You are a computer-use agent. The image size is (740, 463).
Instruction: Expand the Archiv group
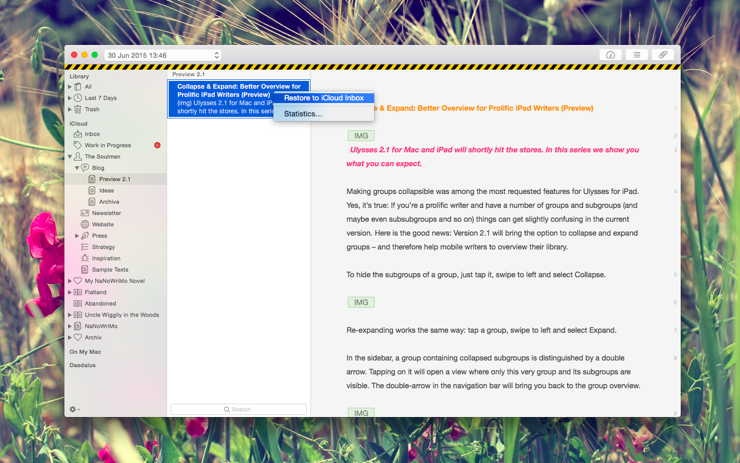[70, 337]
